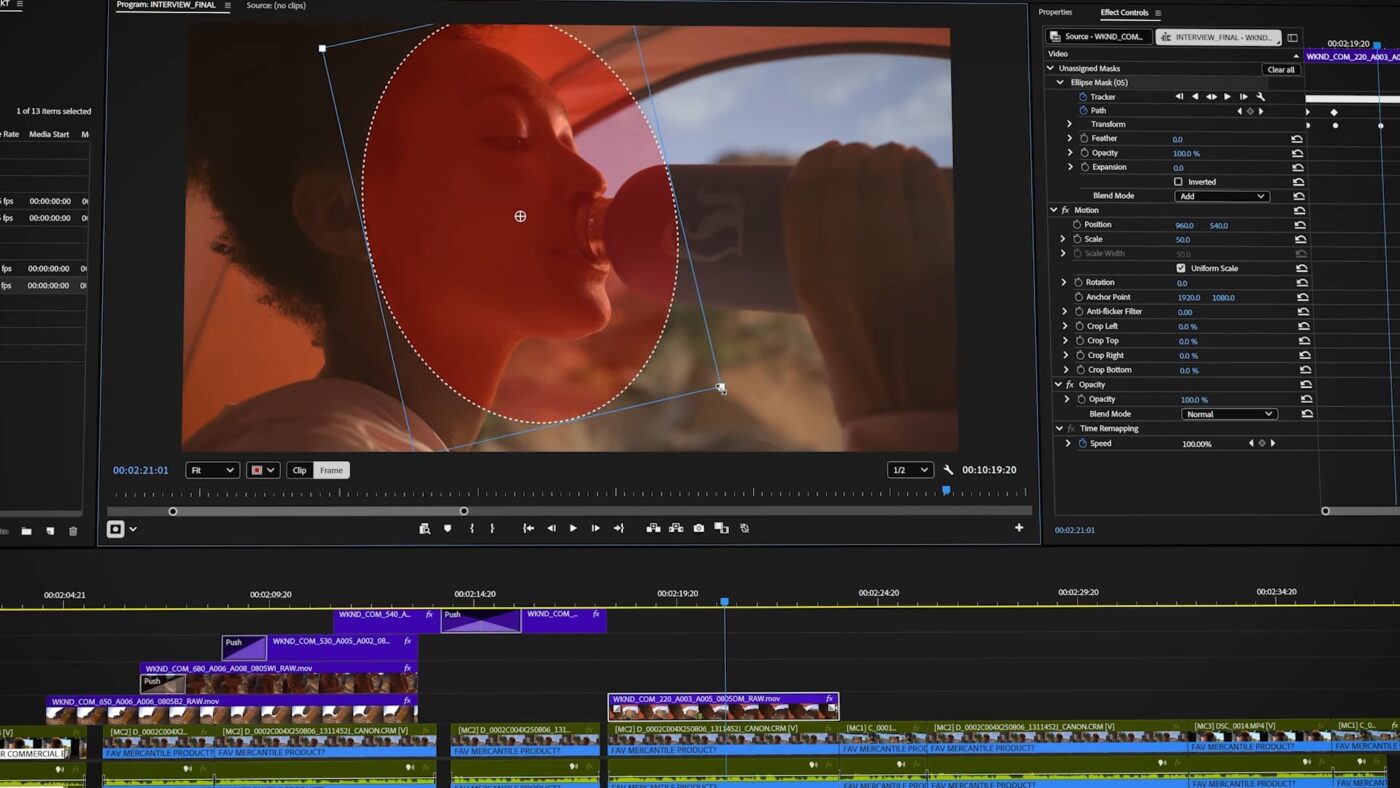1400x788 pixels.
Task: Toggle the Position stopwatch animation
Action: [x=1077, y=225]
